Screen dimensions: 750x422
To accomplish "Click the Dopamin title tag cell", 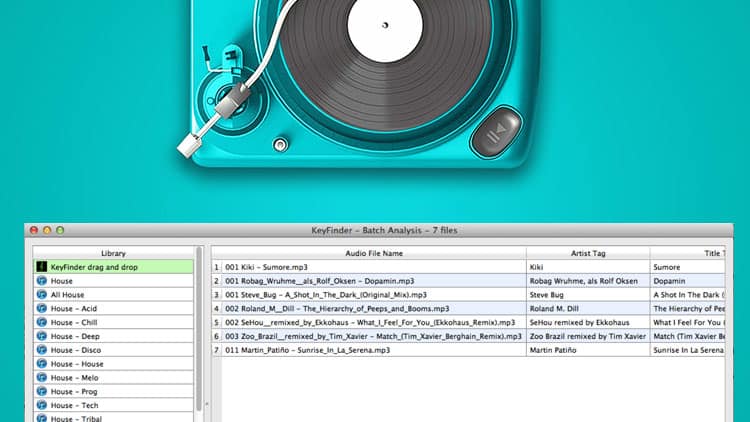I will pyautogui.click(x=688, y=281).
